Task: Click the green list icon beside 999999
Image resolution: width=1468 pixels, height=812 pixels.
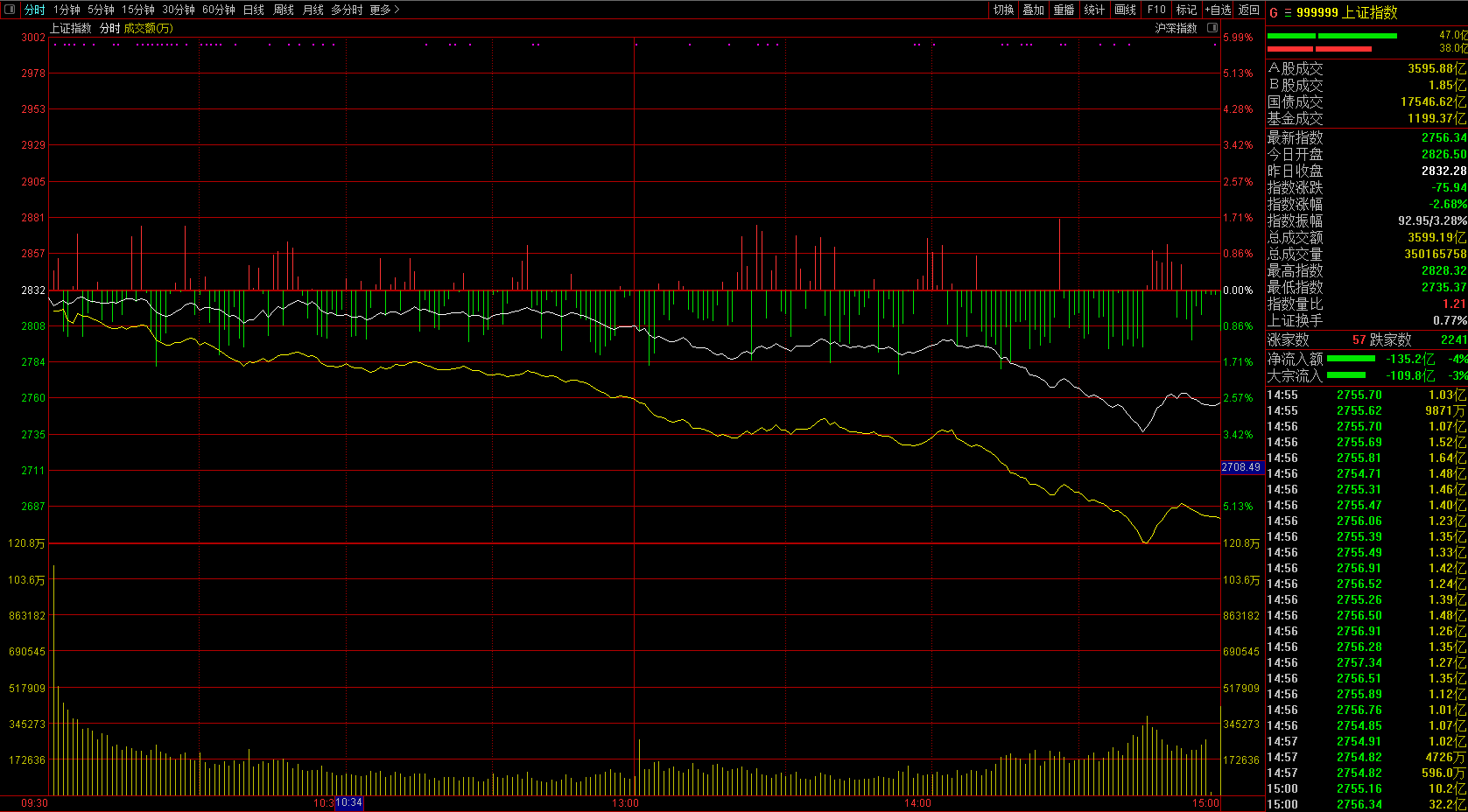Action: 1288,12
